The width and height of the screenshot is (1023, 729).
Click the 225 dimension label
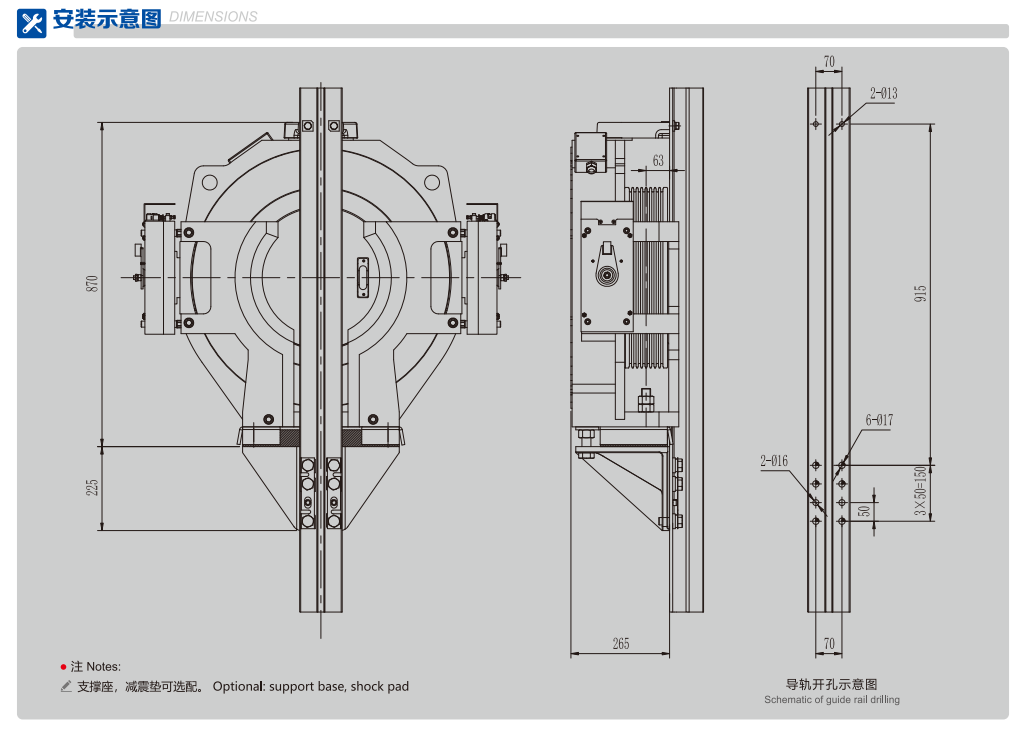tap(92, 487)
